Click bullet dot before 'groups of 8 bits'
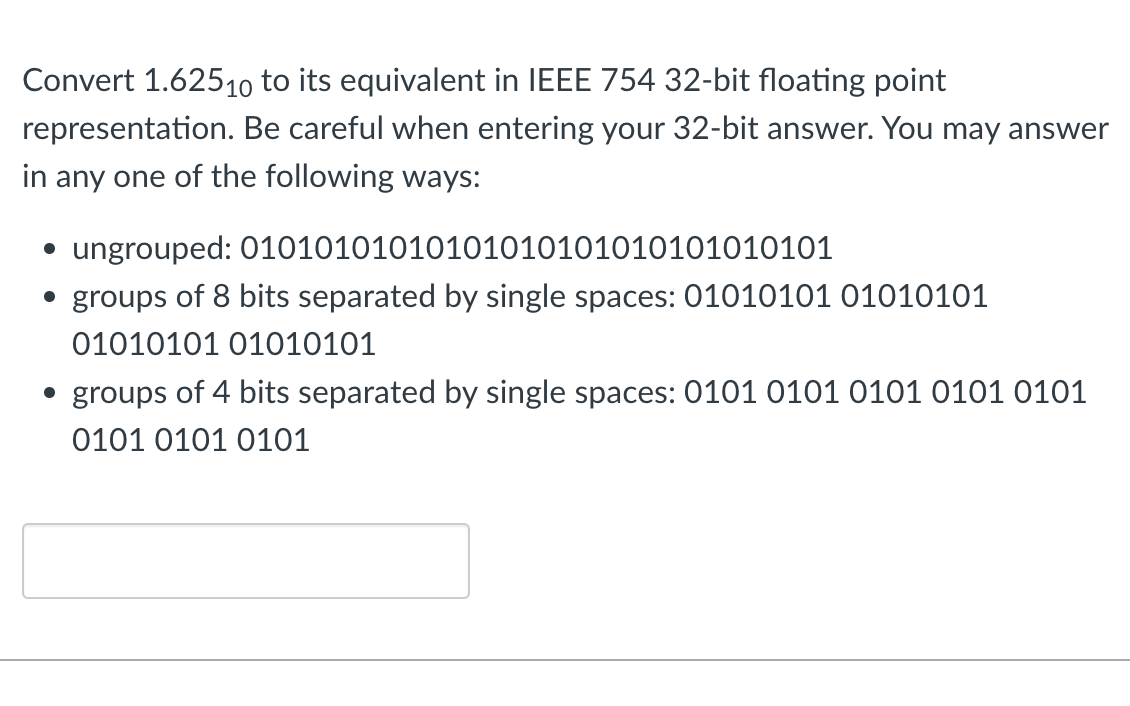The height and width of the screenshot is (706, 1130). coord(49,297)
